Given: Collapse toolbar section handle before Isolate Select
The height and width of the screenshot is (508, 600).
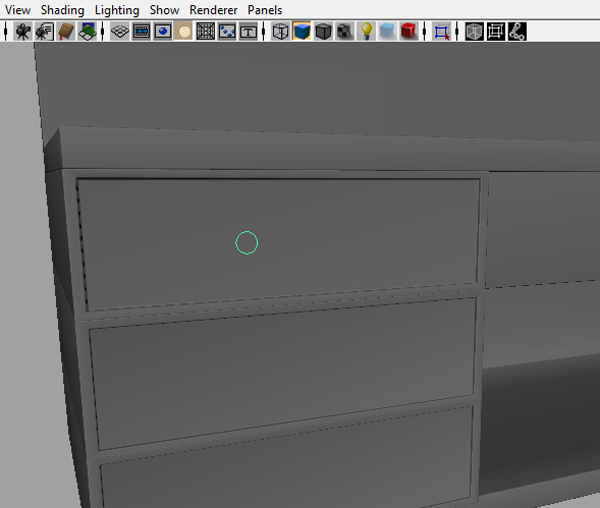Looking at the screenshot, I should tap(424, 31).
